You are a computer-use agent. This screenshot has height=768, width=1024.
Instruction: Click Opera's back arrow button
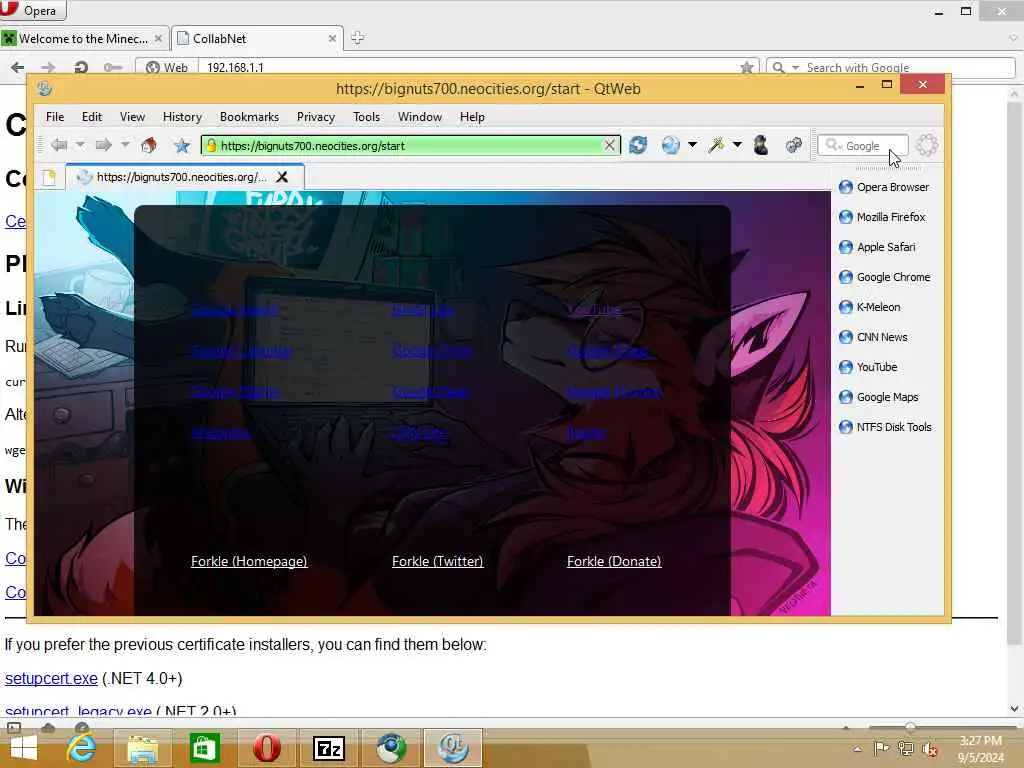coord(18,67)
